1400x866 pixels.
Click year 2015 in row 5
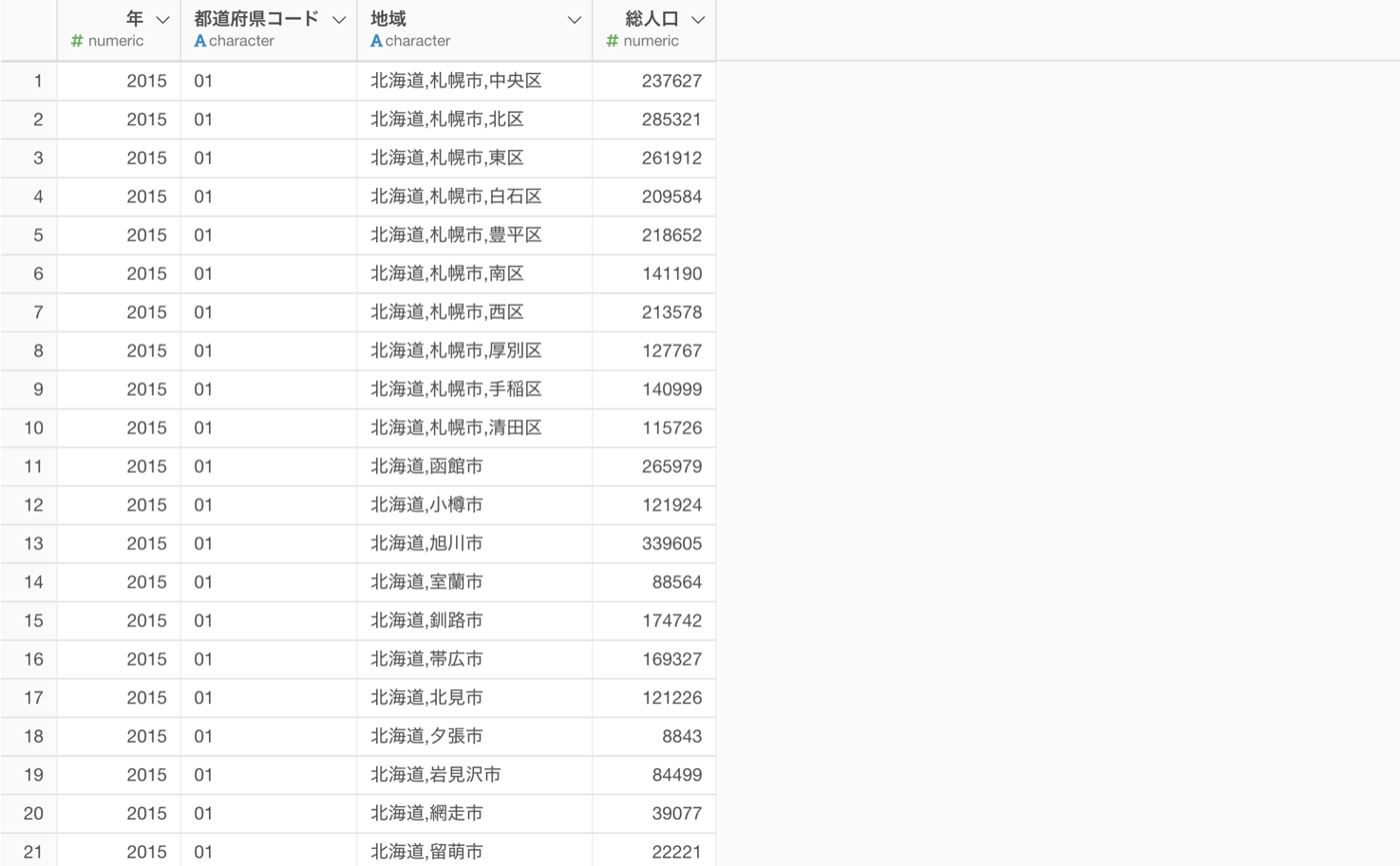coord(119,235)
